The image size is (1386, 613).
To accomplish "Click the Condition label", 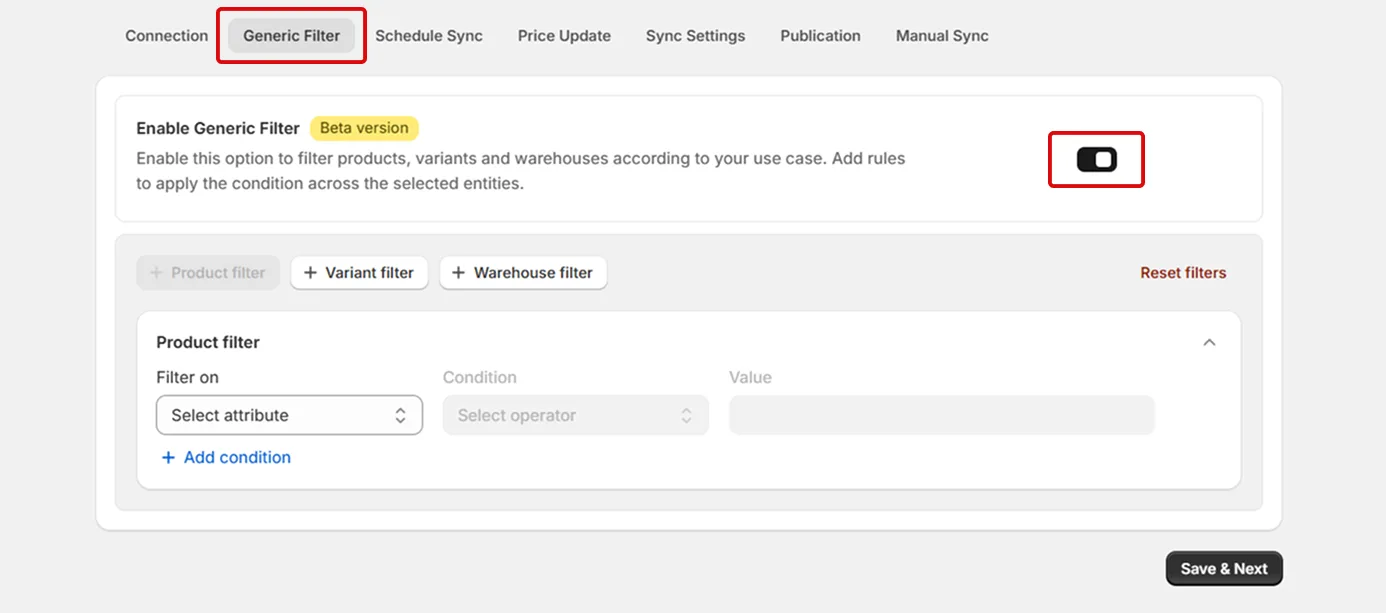I will click(480, 377).
